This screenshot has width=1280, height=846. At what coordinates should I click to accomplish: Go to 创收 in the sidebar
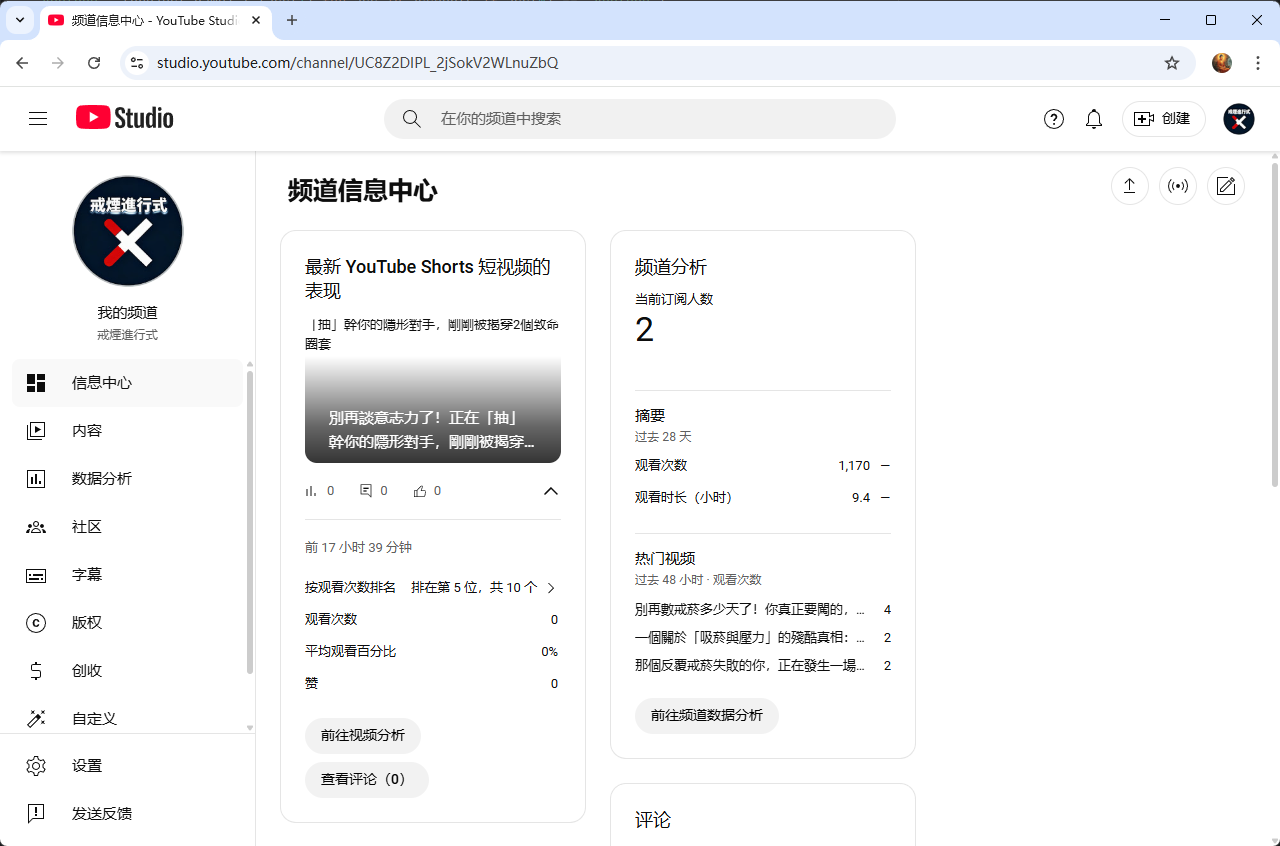[87, 671]
